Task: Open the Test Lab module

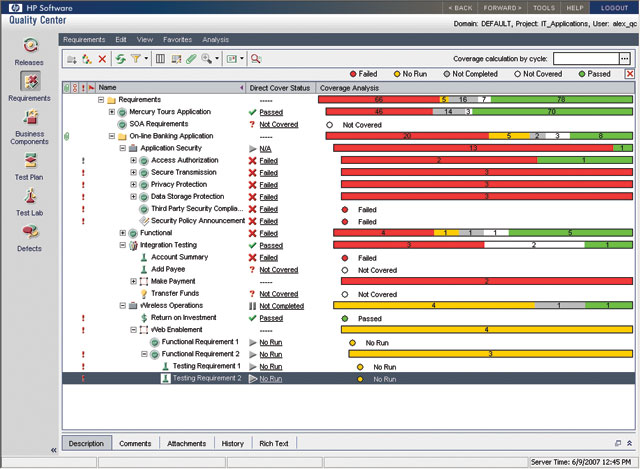Action: point(29,202)
